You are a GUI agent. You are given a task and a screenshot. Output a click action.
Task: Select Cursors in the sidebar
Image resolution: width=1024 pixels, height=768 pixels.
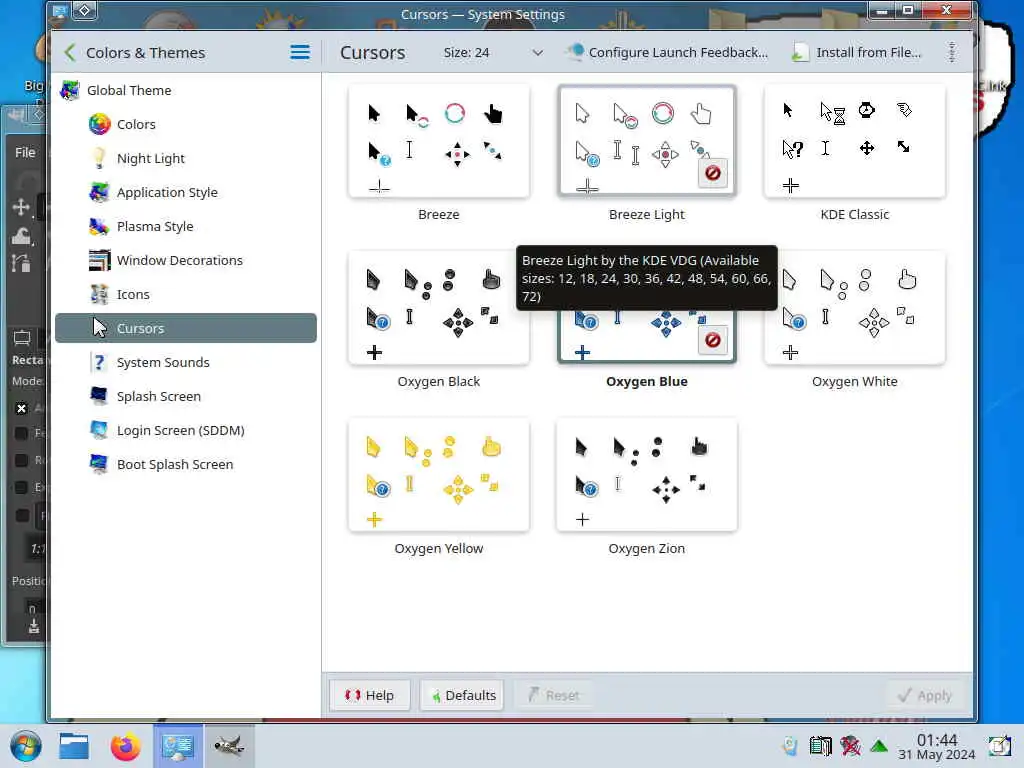[185, 328]
